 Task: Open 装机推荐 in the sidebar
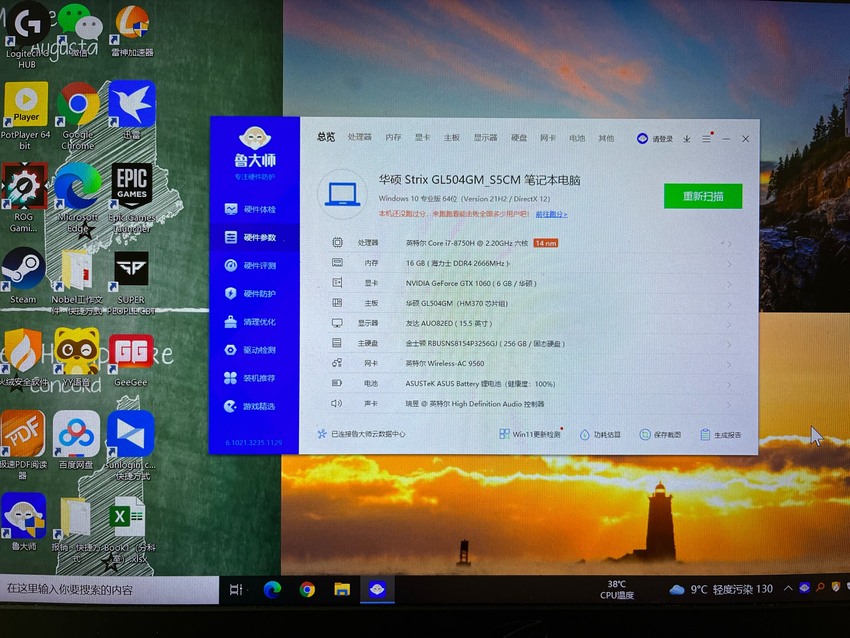(250, 378)
